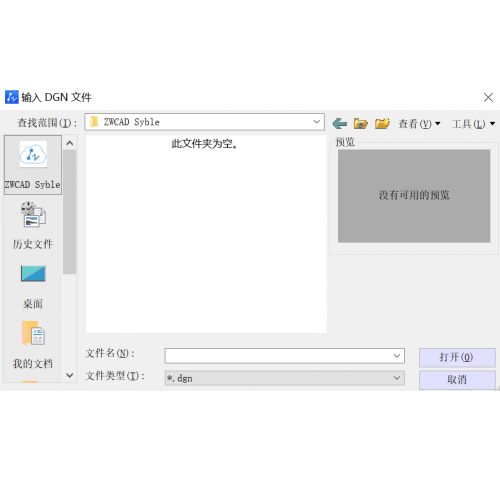Viewport: 500px width, 480px height.
Task: Go up one folder level icon
Action: 360,124
